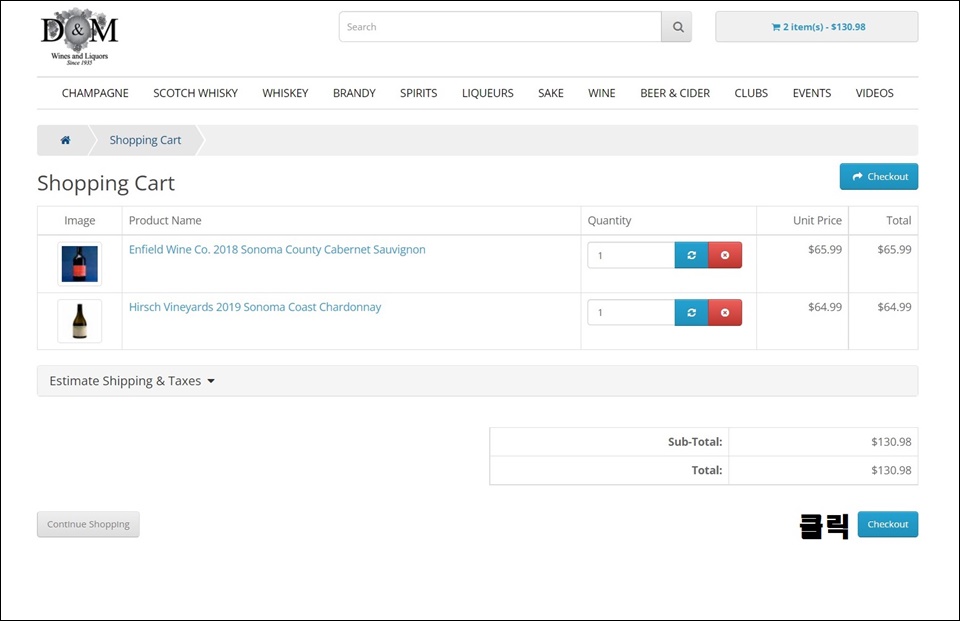The image size is (960, 621).
Task: Open the CHAMPAGNE menu
Action: [x=95, y=93]
